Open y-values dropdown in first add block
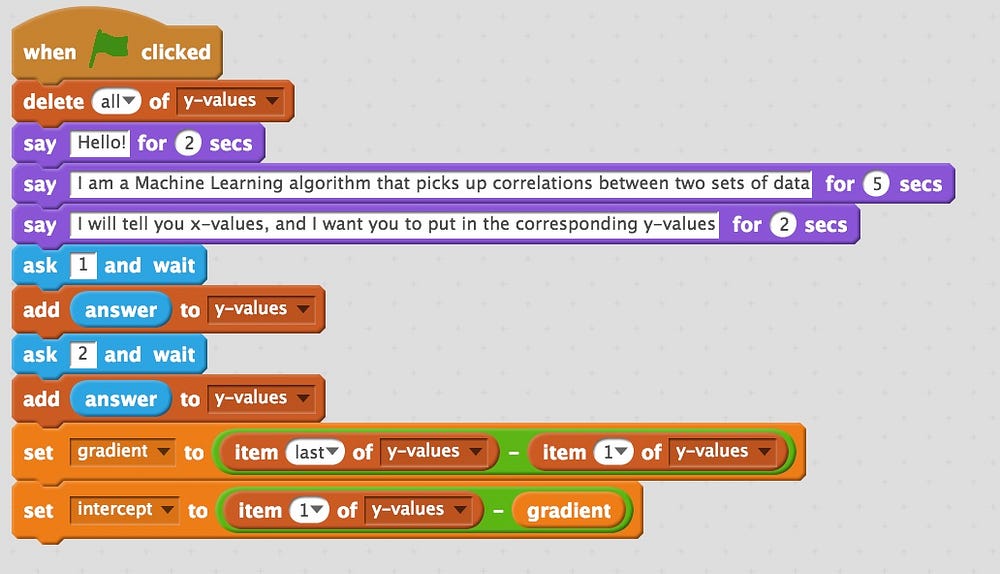The height and width of the screenshot is (574, 1000). [261, 309]
